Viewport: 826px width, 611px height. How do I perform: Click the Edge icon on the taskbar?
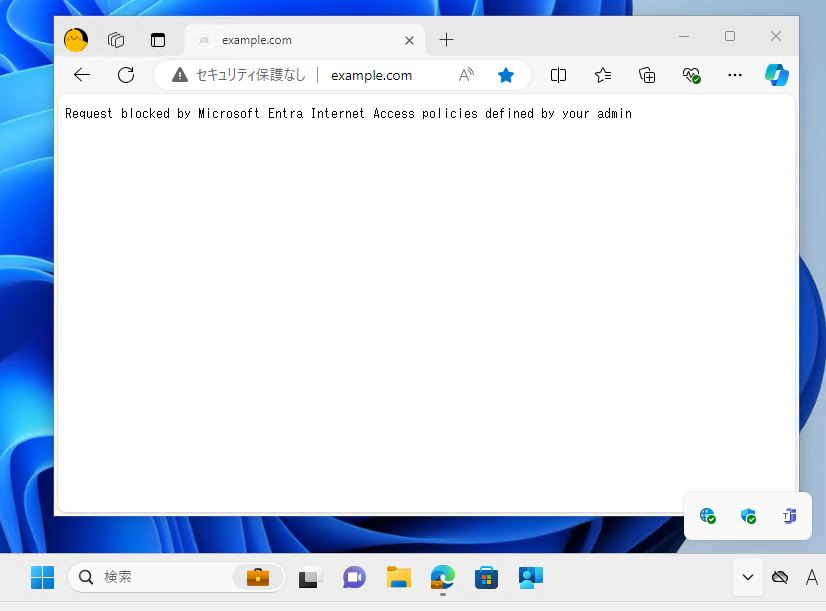(442, 577)
